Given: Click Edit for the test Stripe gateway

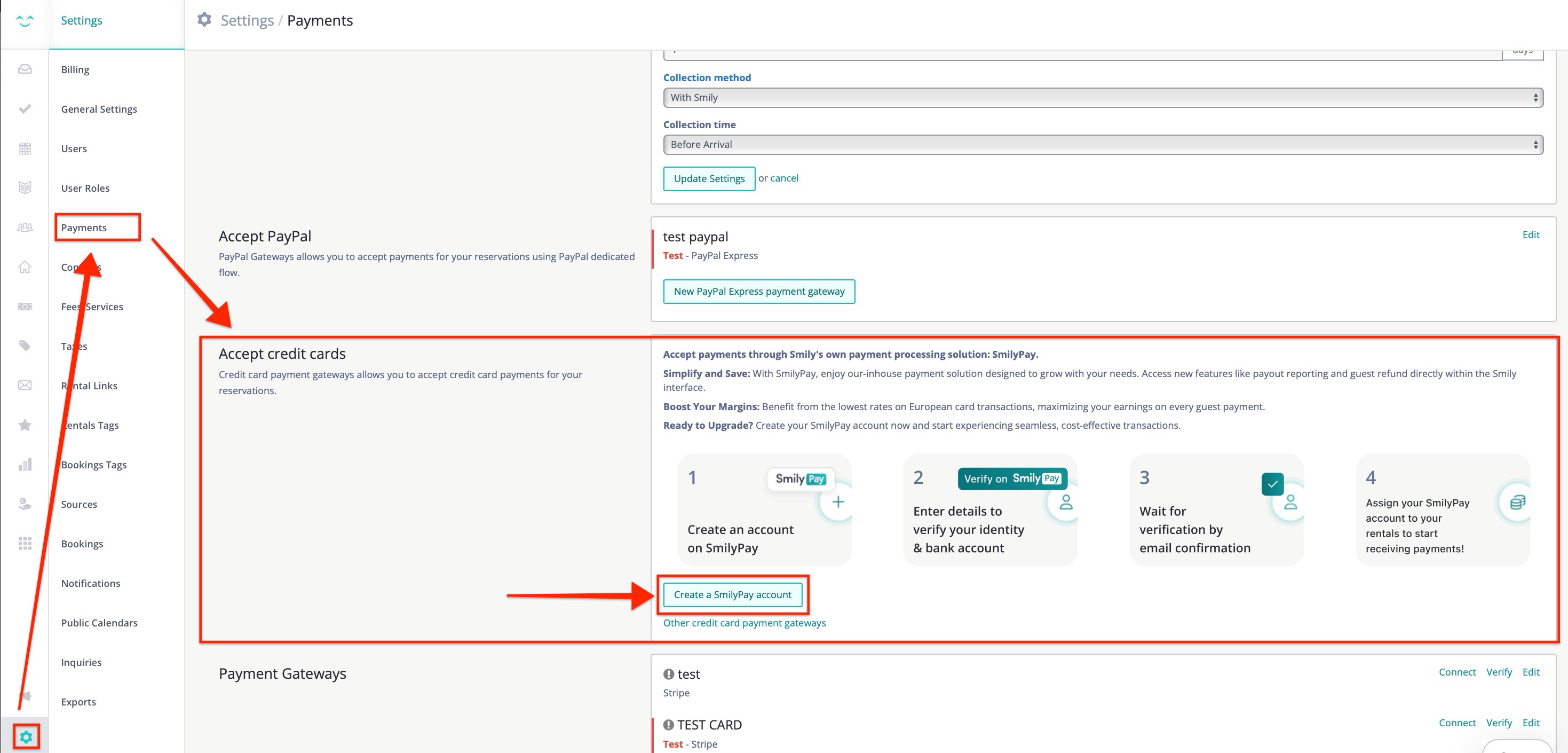Looking at the screenshot, I should 1531,672.
